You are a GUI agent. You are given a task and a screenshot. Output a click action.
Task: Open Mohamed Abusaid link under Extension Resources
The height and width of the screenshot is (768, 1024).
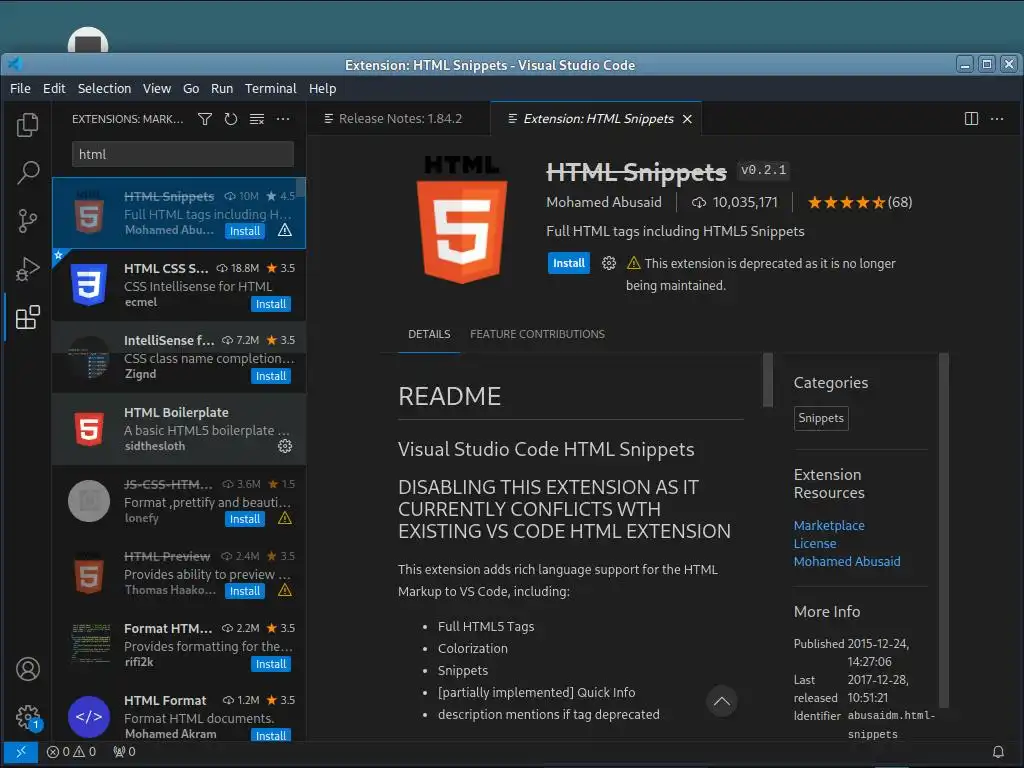[x=846, y=562]
